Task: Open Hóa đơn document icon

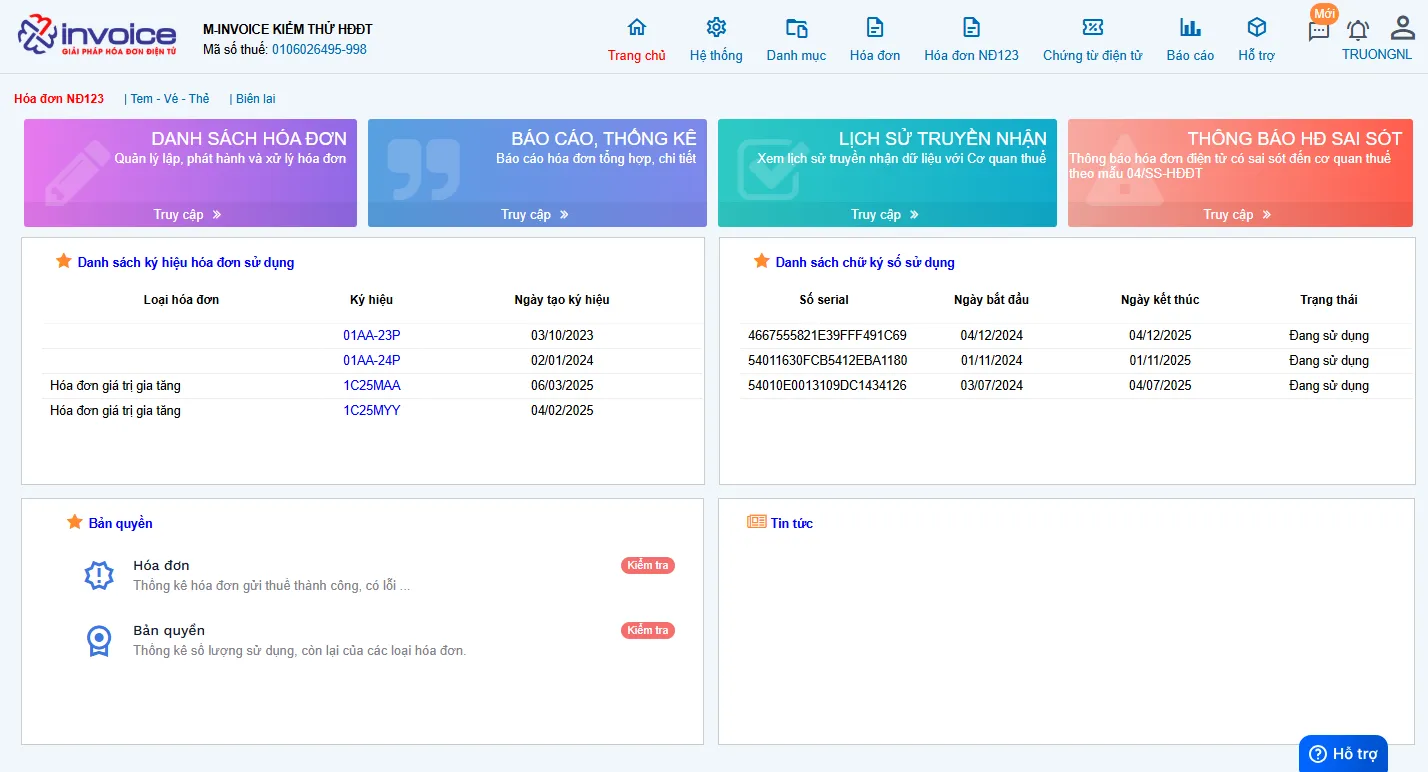Action: tap(875, 27)
